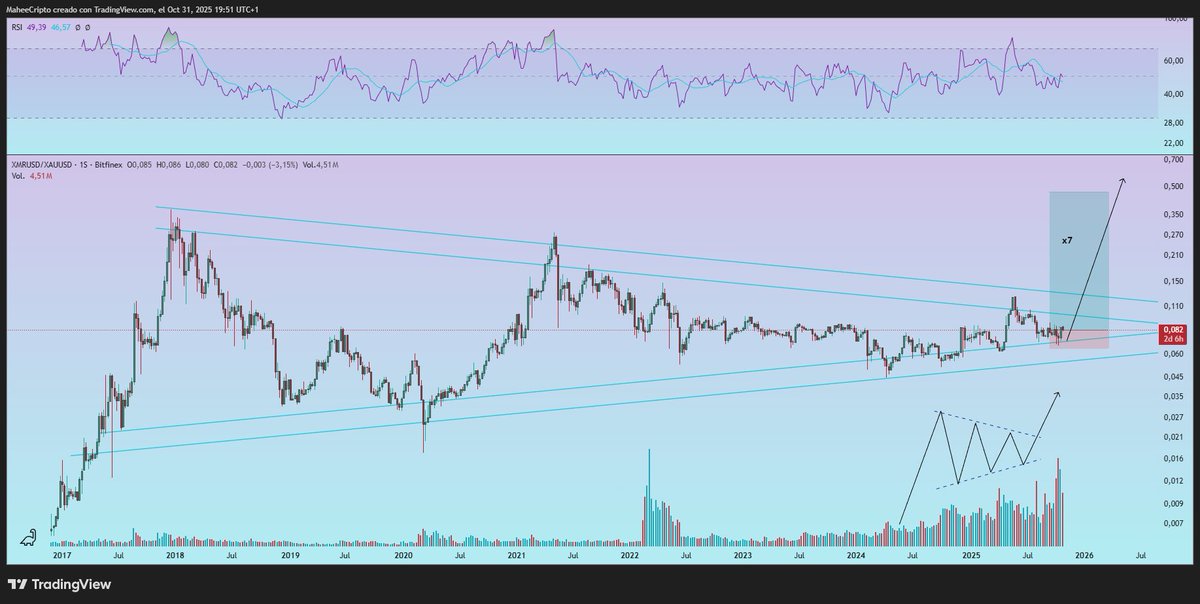Click the 0,350 level on price scale

[x=1172, y=213]
